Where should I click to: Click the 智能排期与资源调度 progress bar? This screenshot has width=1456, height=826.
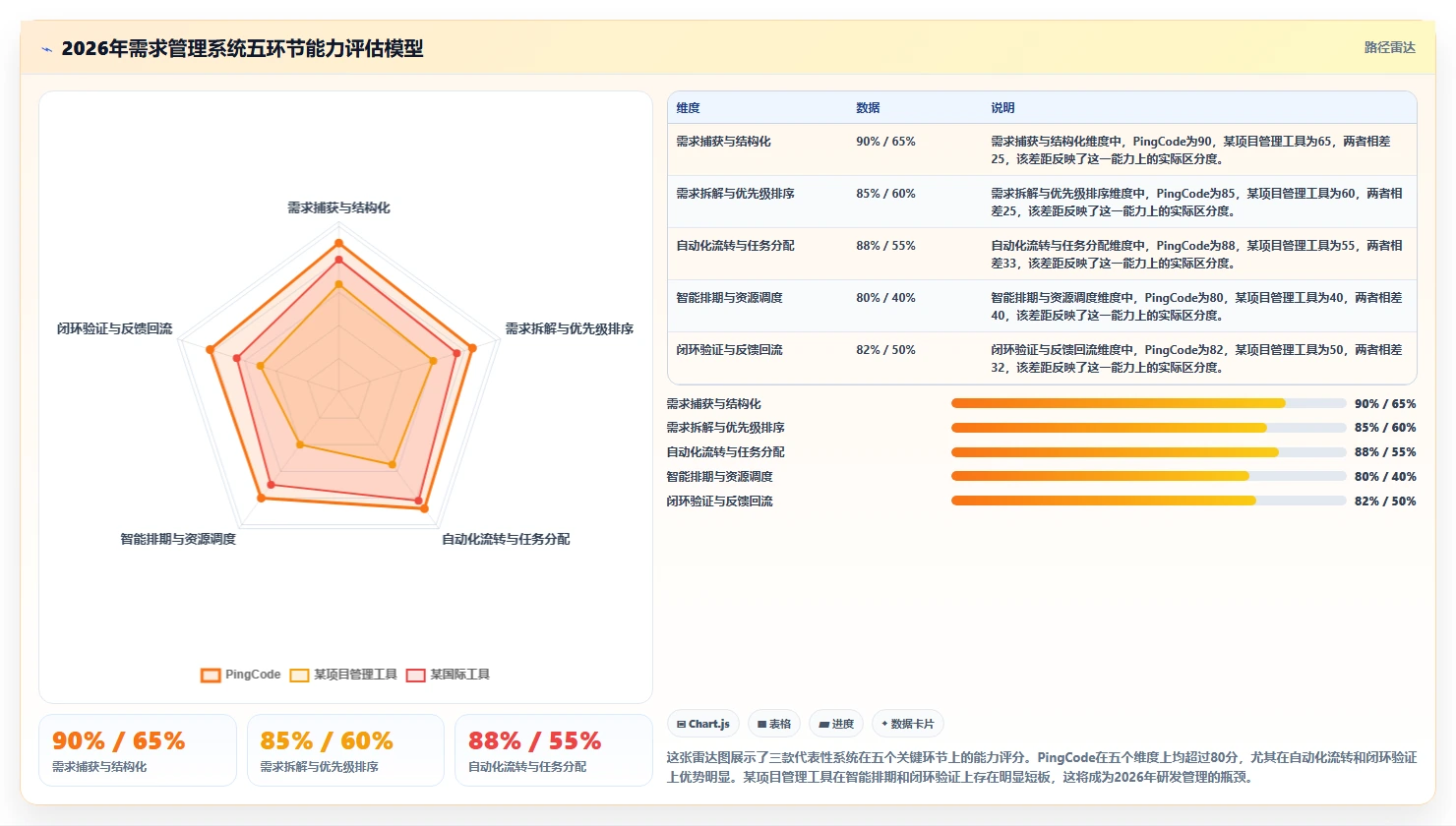[1148, 476]
